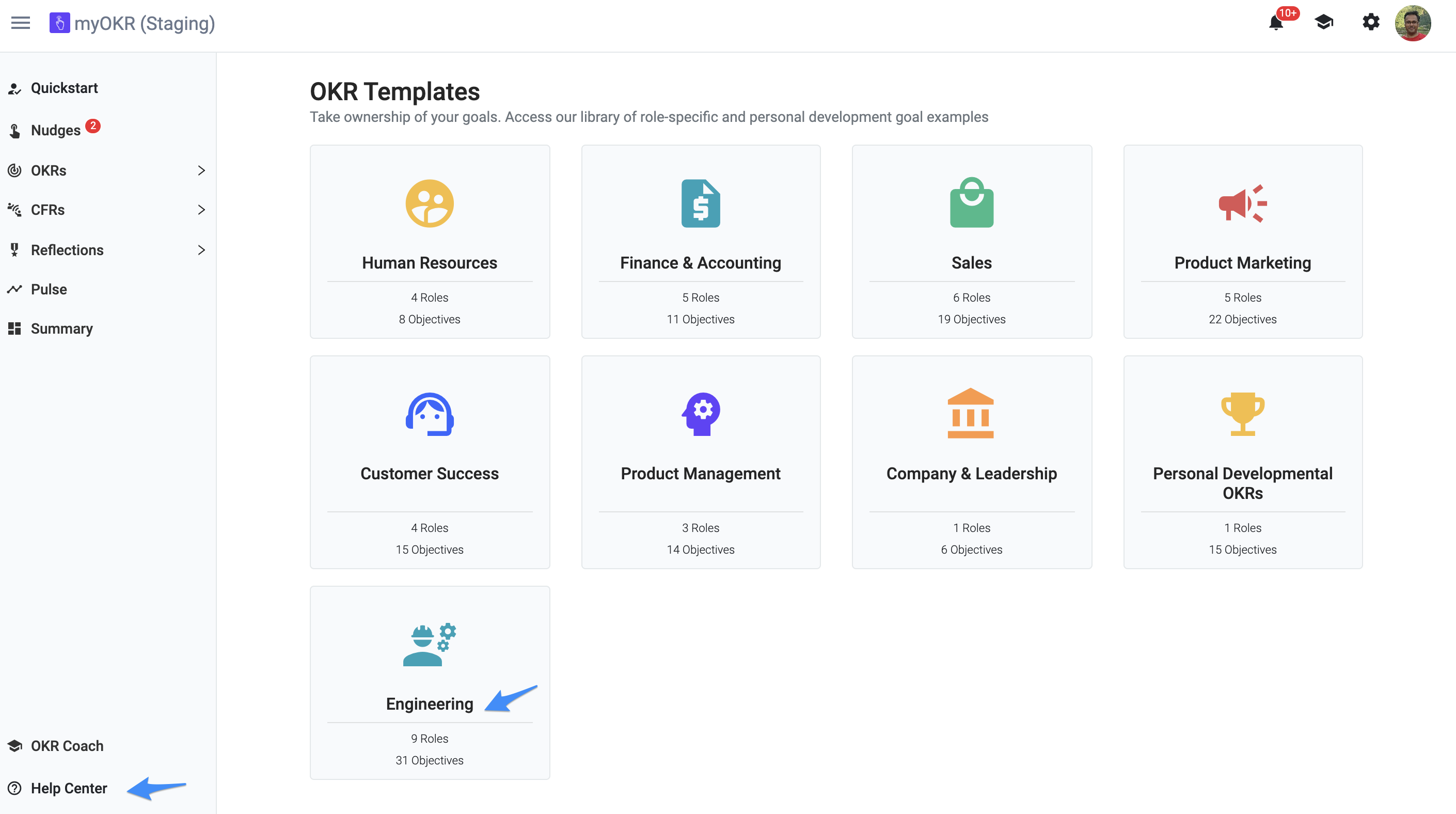Select the Sales shopping bag icon
This screenshot has height=814, width=1456.
pyautogui.click(x=971, y=202)
